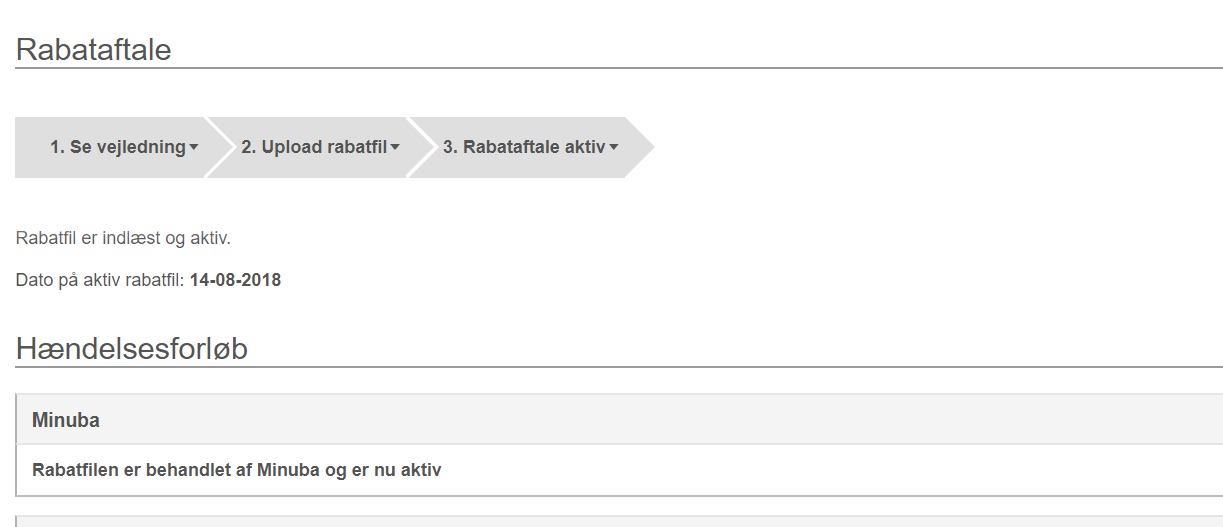Click the word Minuba in the event message

[x=289, y=470]
